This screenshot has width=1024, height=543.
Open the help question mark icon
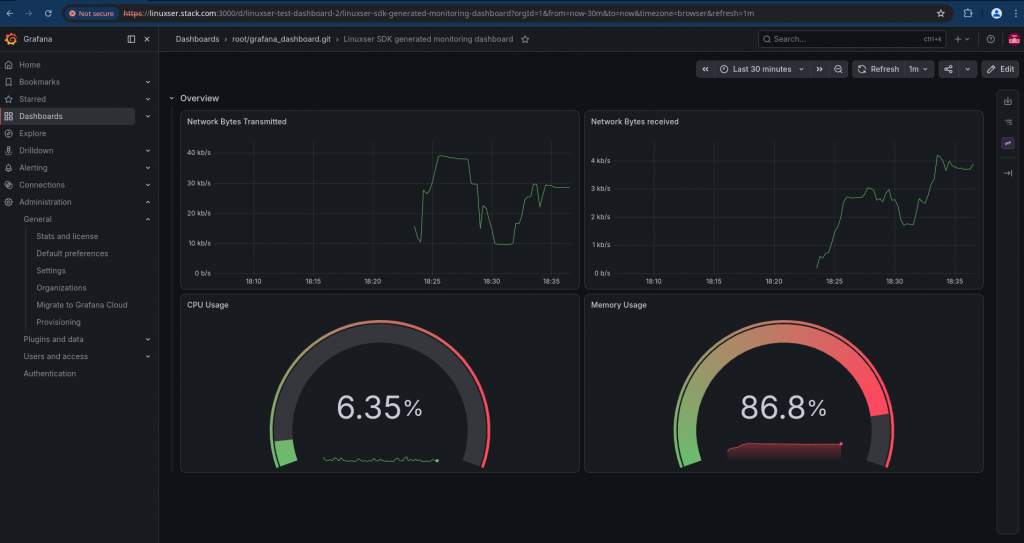point(991,39)
